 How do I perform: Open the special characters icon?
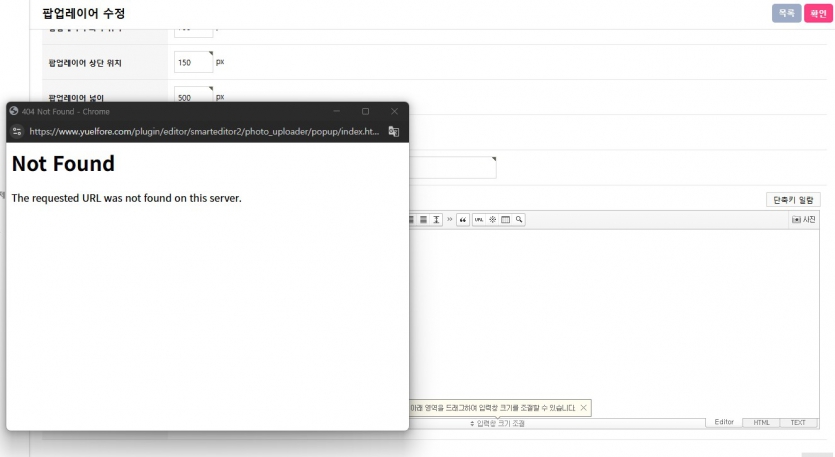click(492, 219)
